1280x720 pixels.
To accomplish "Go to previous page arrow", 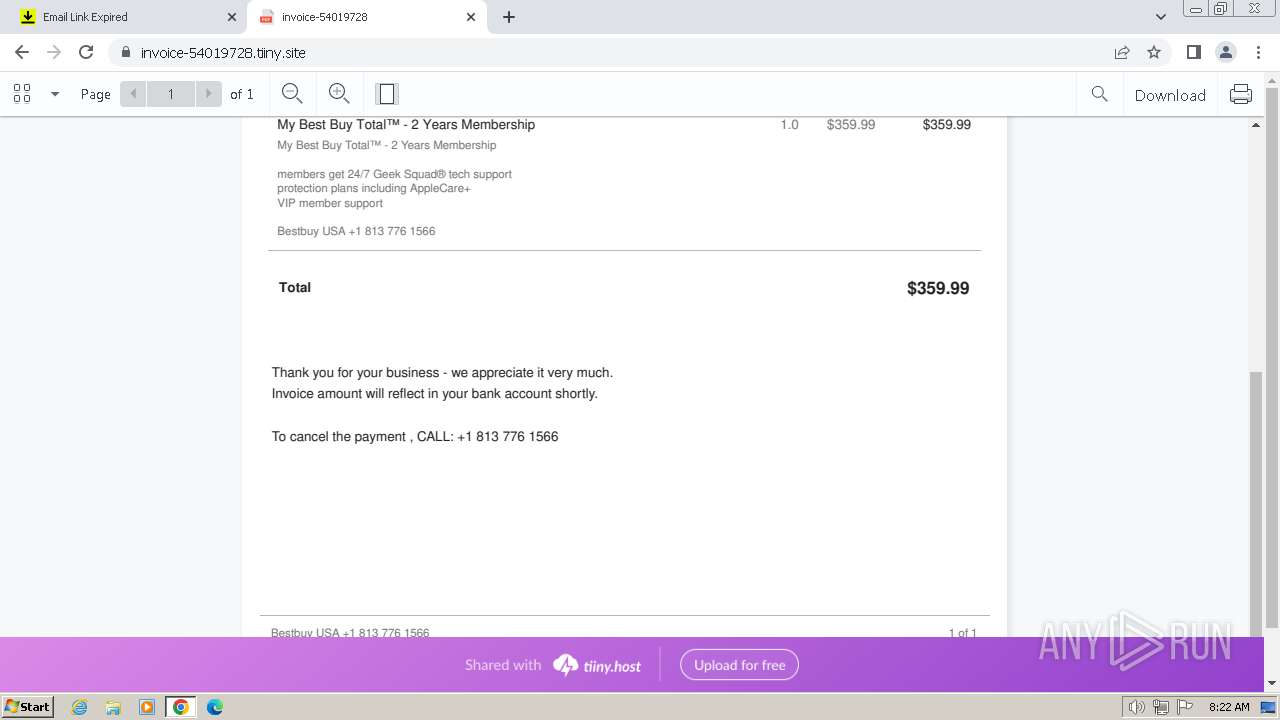I will 133,94.
